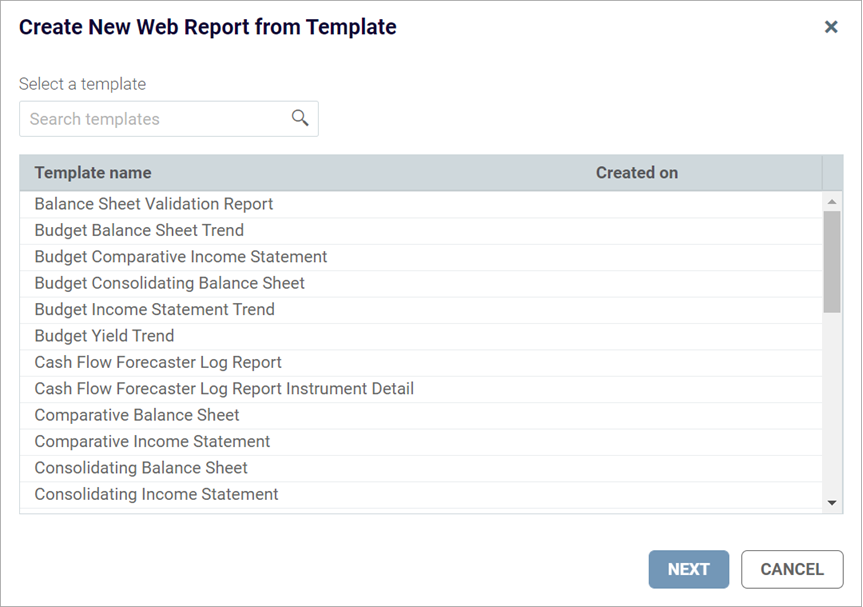Click the search magnifier icon
The image size is (863, 607).
(300, 118)
